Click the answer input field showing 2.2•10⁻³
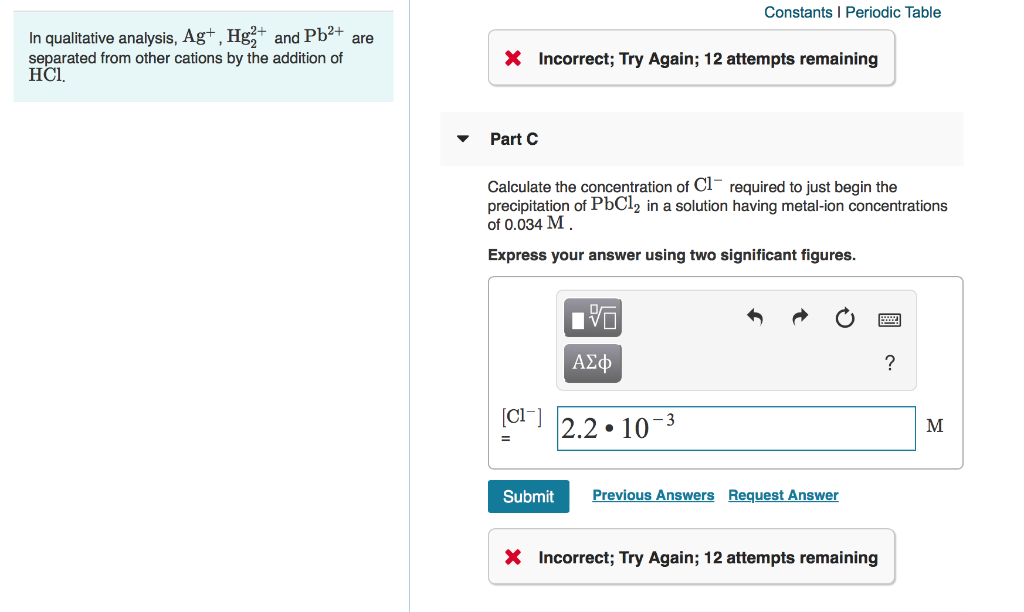Viewport: 1024px width, 612px height. (x=736, y=428)
